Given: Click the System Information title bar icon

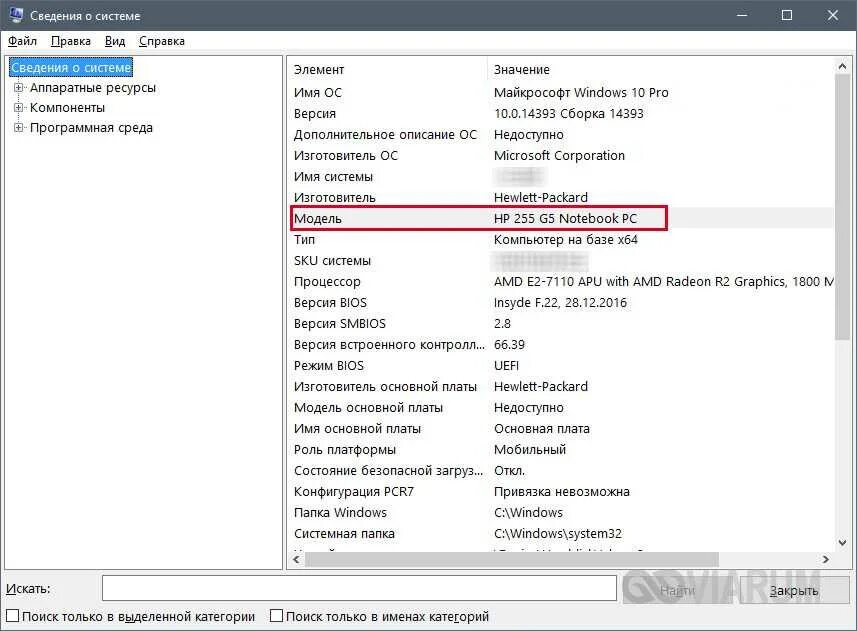Looking at the screenshot, I should (16, 15).
